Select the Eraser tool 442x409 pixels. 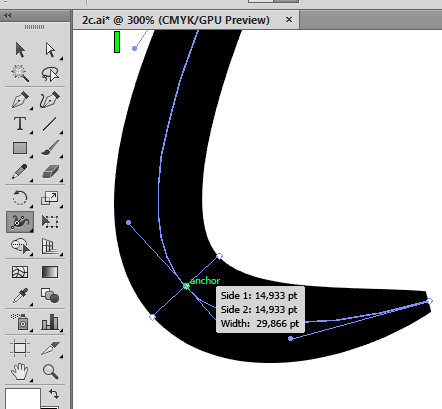click(x=50, y=172)
